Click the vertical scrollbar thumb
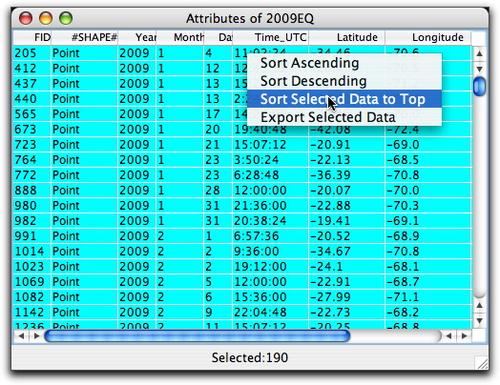The image size is (500, 385). [x=479, y=86]
